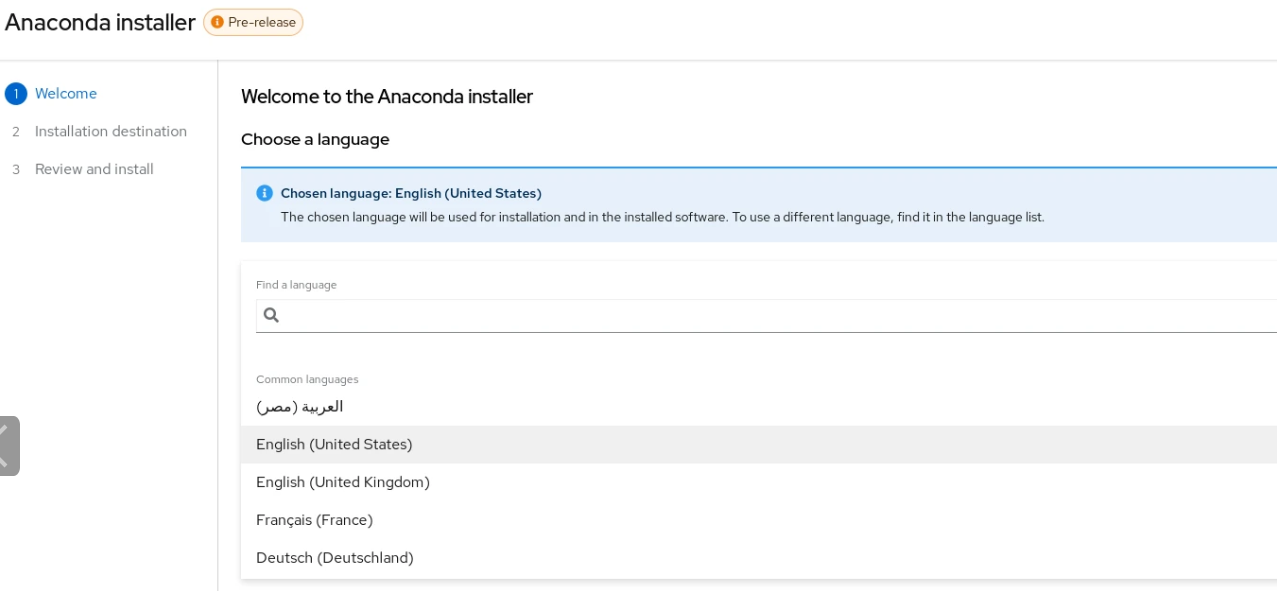Click the step 3 number in sidebar
The image size is (1277, 591).
click(16, 170)
